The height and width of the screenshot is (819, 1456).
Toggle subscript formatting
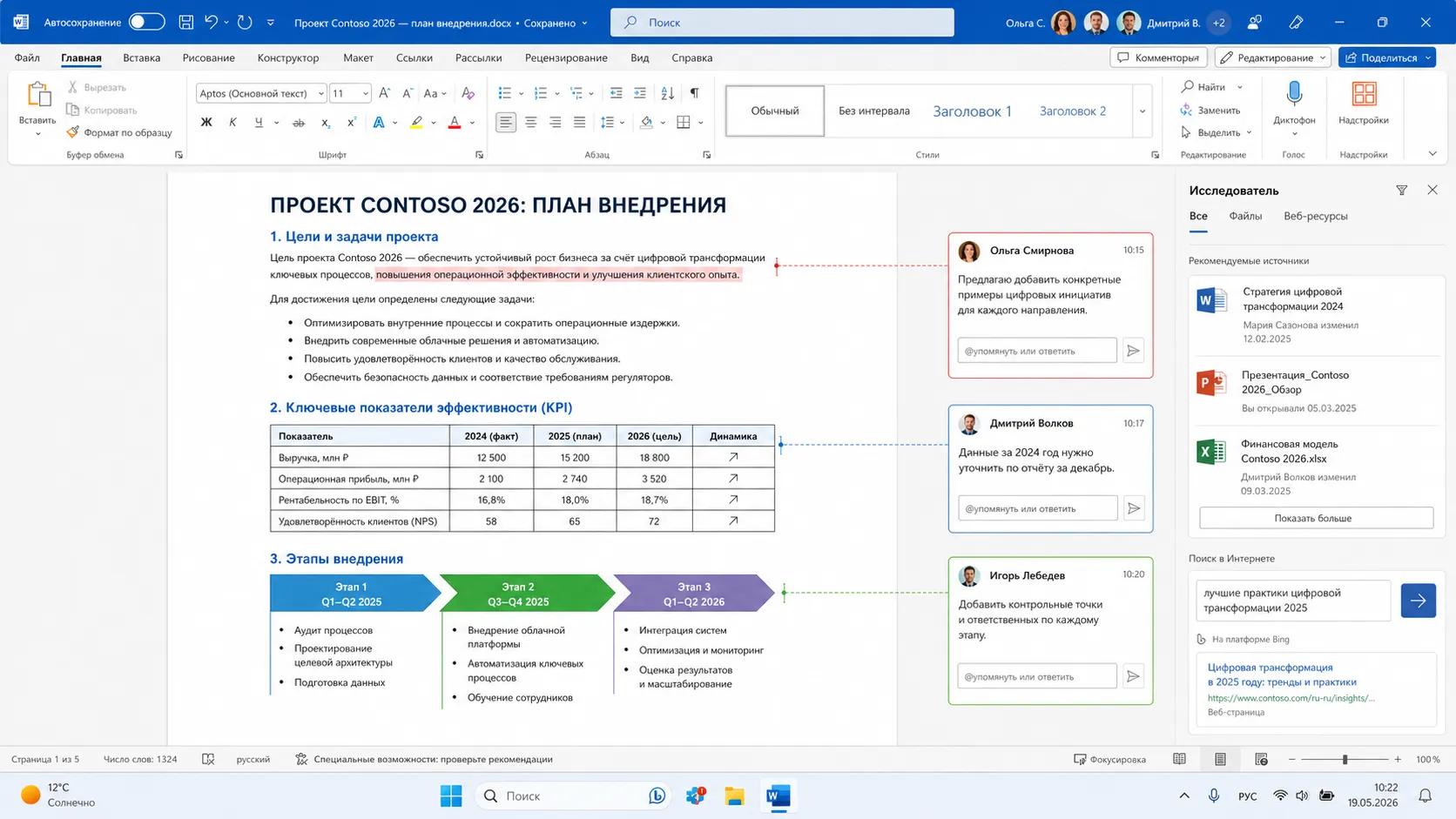point(325,123)
